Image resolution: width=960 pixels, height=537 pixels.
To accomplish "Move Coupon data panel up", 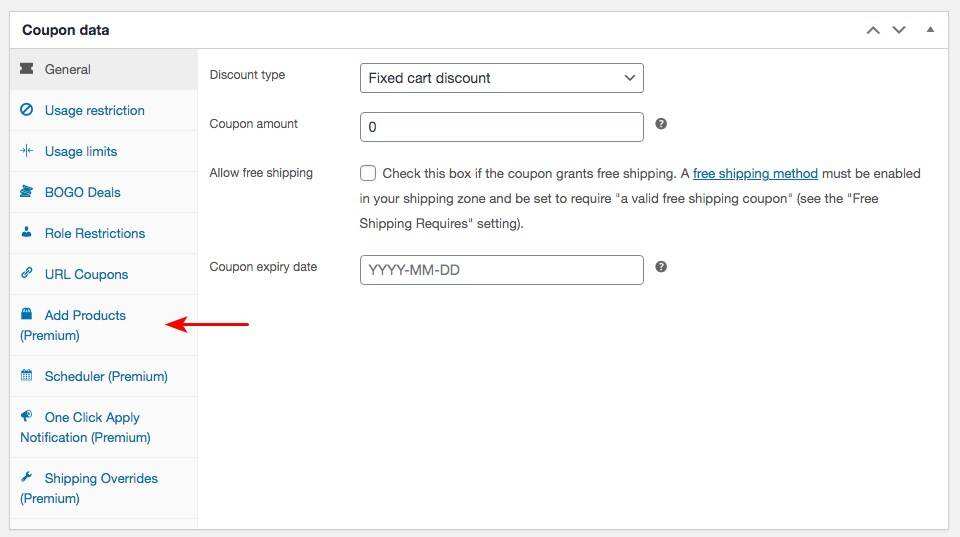I will 873,30.
